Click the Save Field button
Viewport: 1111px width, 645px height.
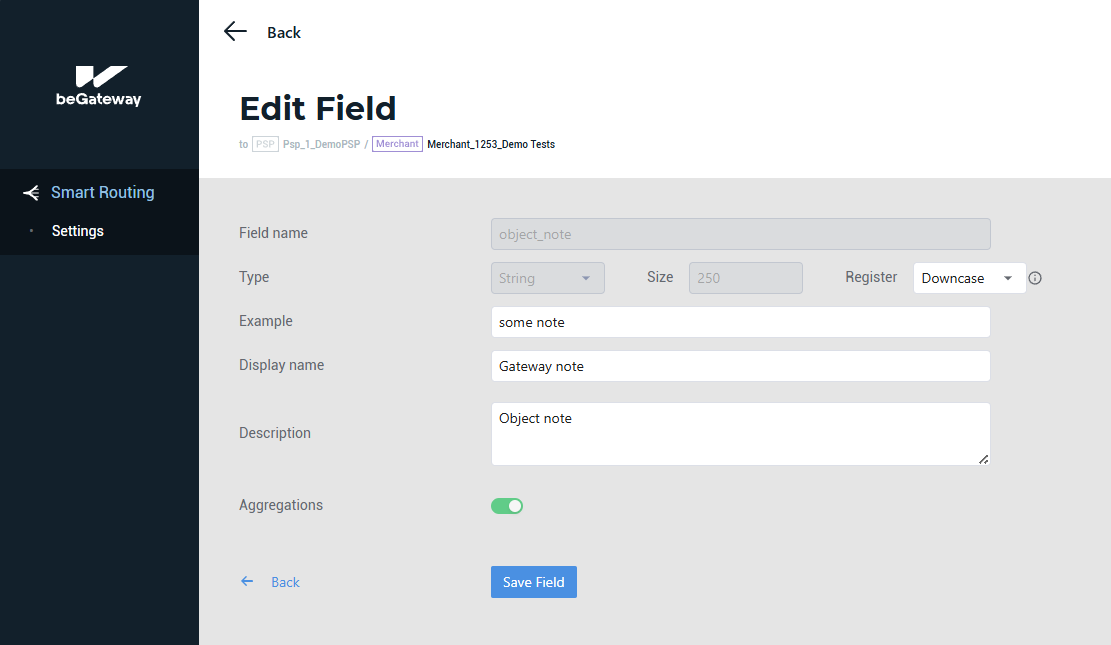click(x=533, y=582)
